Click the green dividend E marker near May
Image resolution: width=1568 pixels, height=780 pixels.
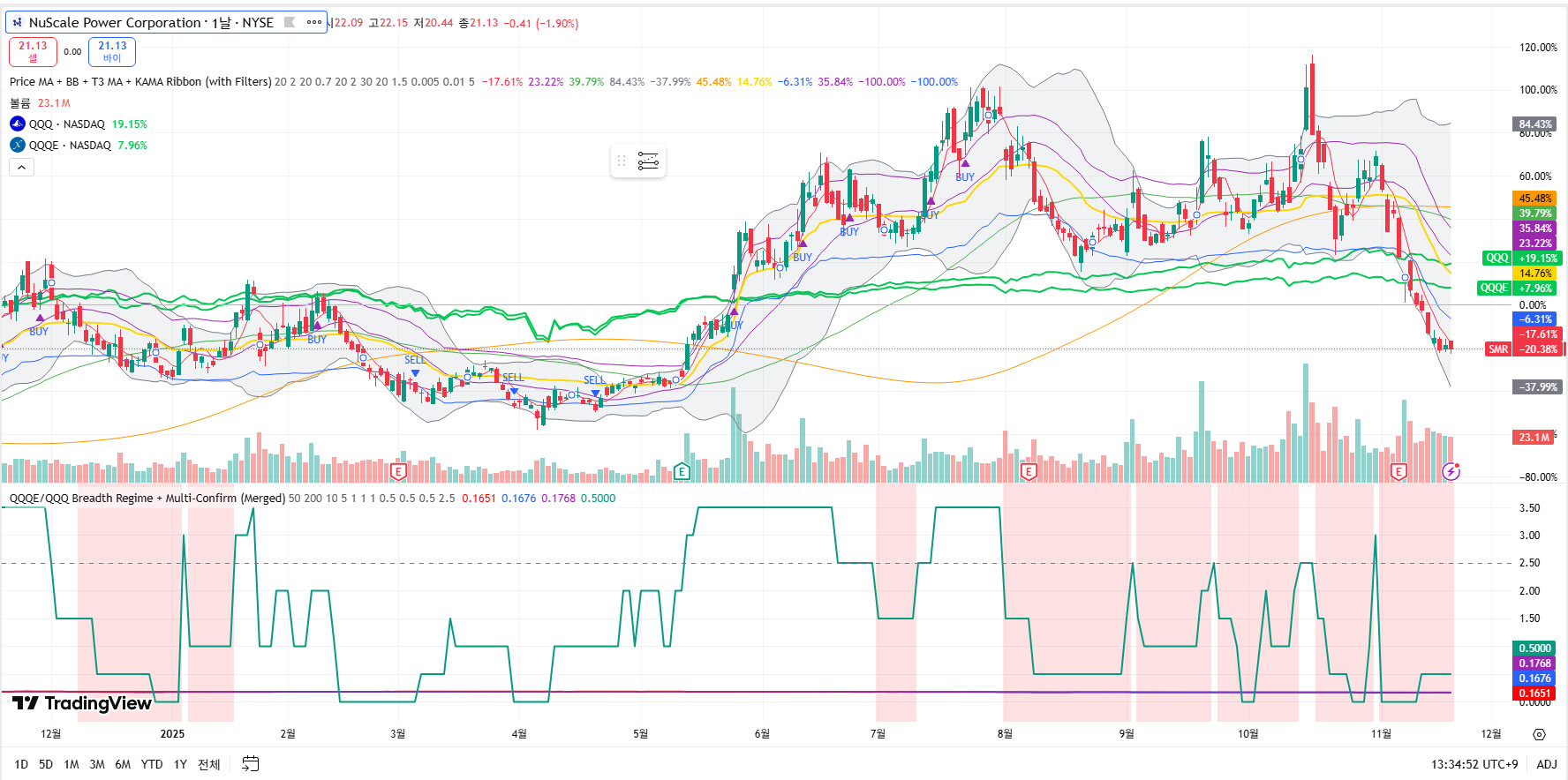coord(682,472)
